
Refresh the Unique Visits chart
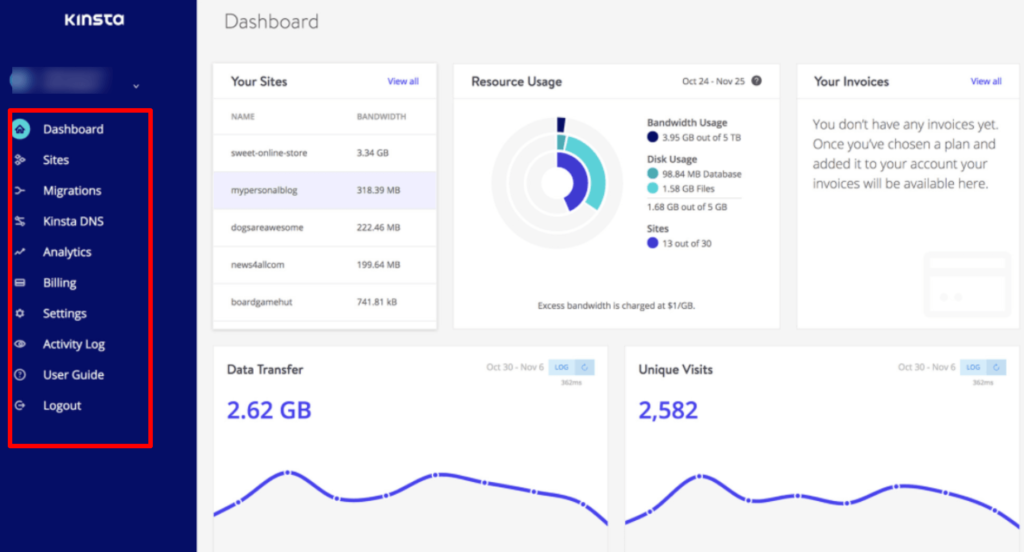click(997, 367)
